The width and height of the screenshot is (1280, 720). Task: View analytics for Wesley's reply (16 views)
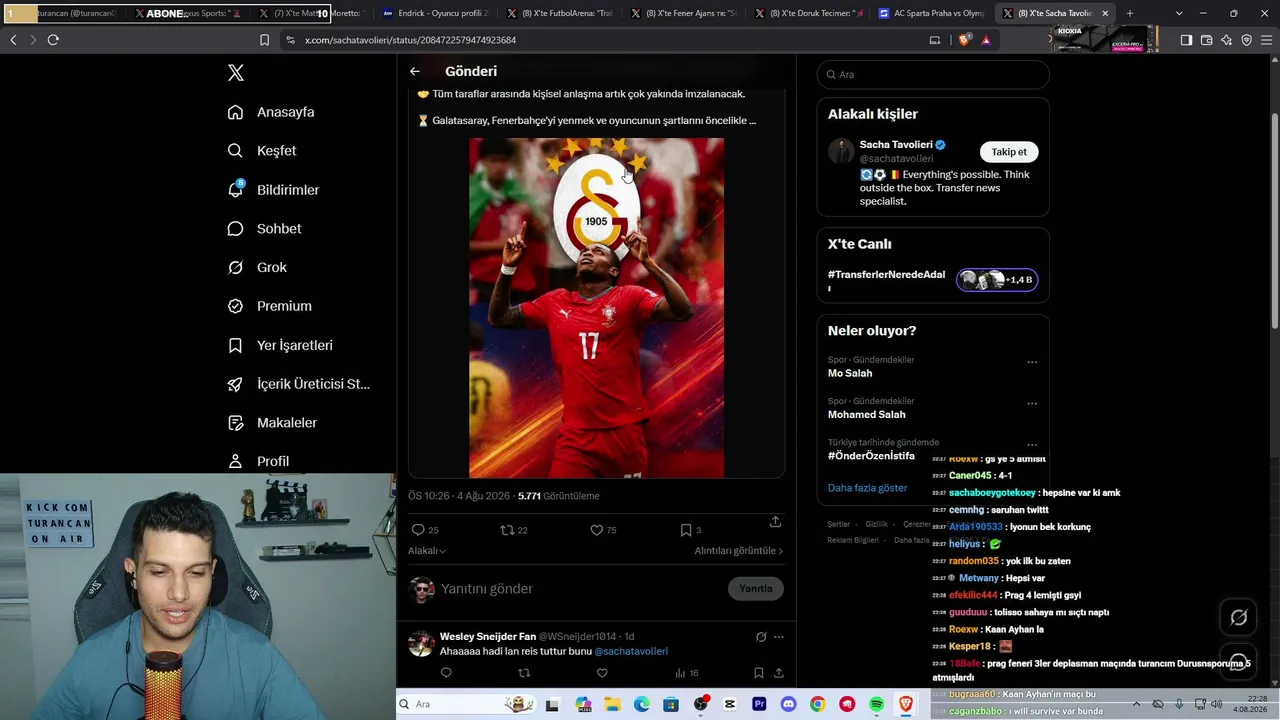687,674
